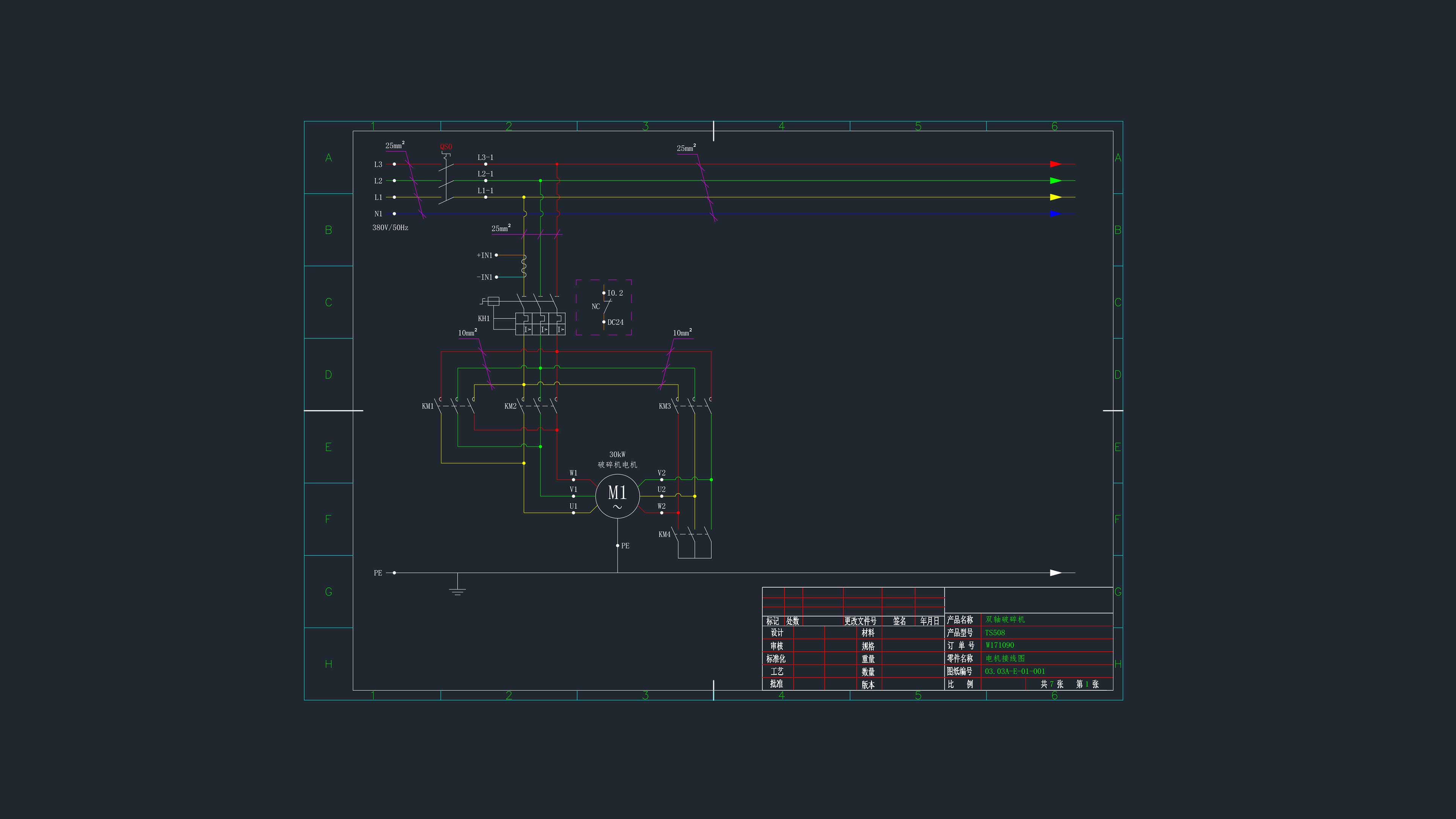Select the NC contact label
1456x819 pixels.
pos(596,306)
